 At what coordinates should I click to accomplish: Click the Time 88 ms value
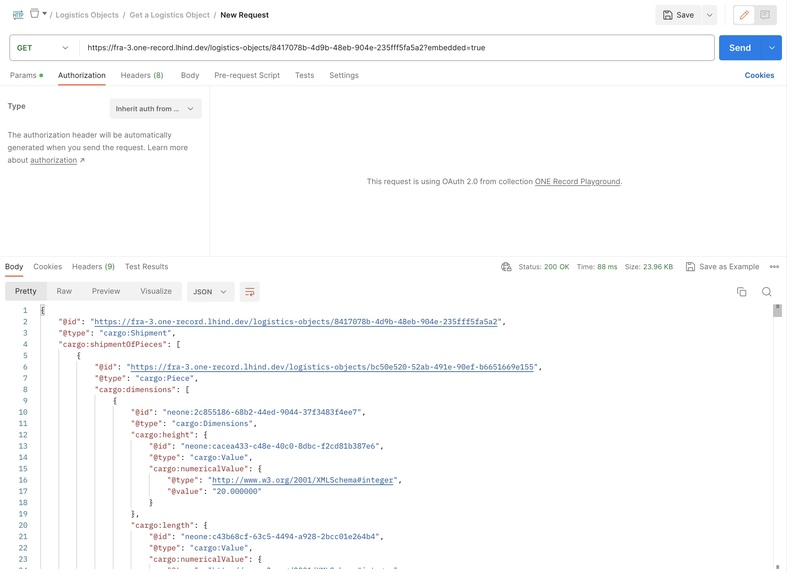click(x=597, y=267)
